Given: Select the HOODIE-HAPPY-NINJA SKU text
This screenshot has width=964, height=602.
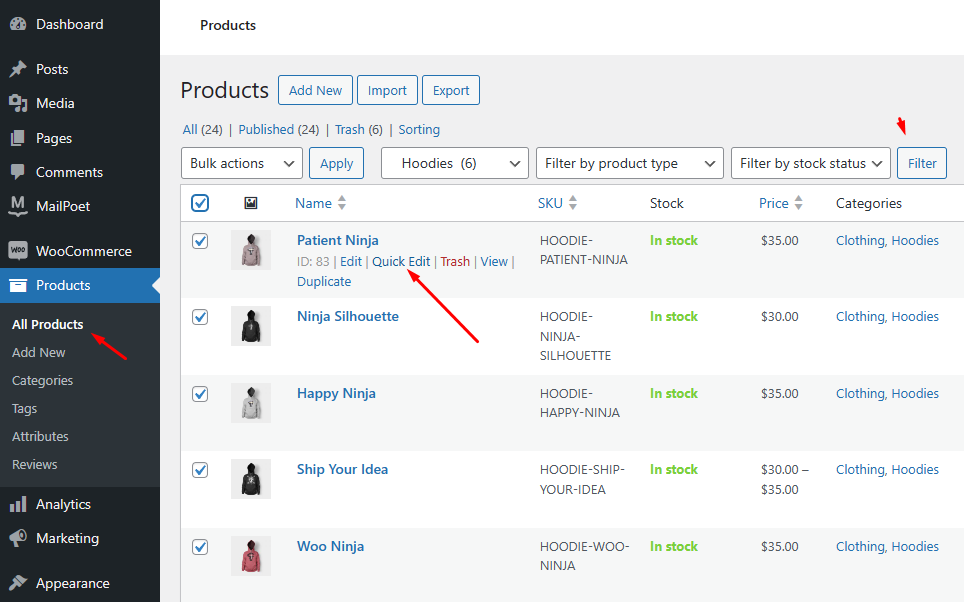Looking at the screenshot, I should click(x=580, y=403).
